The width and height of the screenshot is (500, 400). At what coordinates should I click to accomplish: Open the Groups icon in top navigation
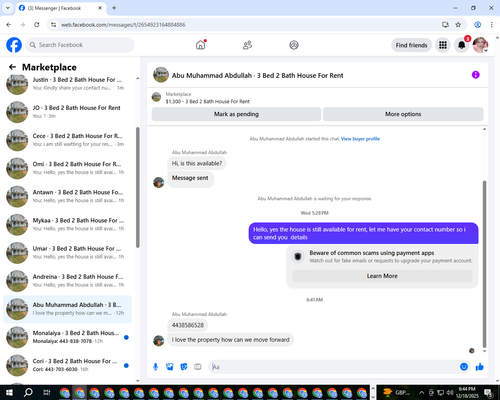(x=294, y=45)
